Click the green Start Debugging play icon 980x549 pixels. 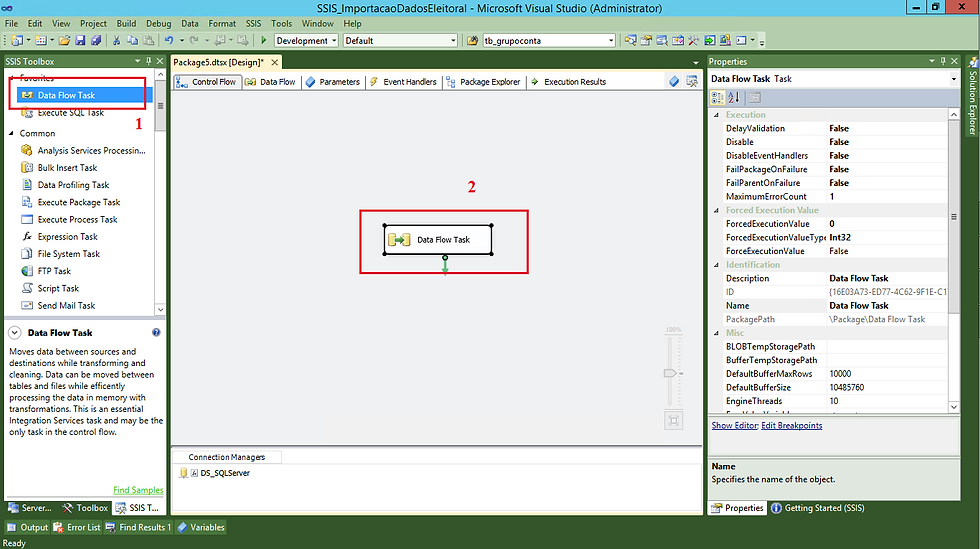point(264,41)
